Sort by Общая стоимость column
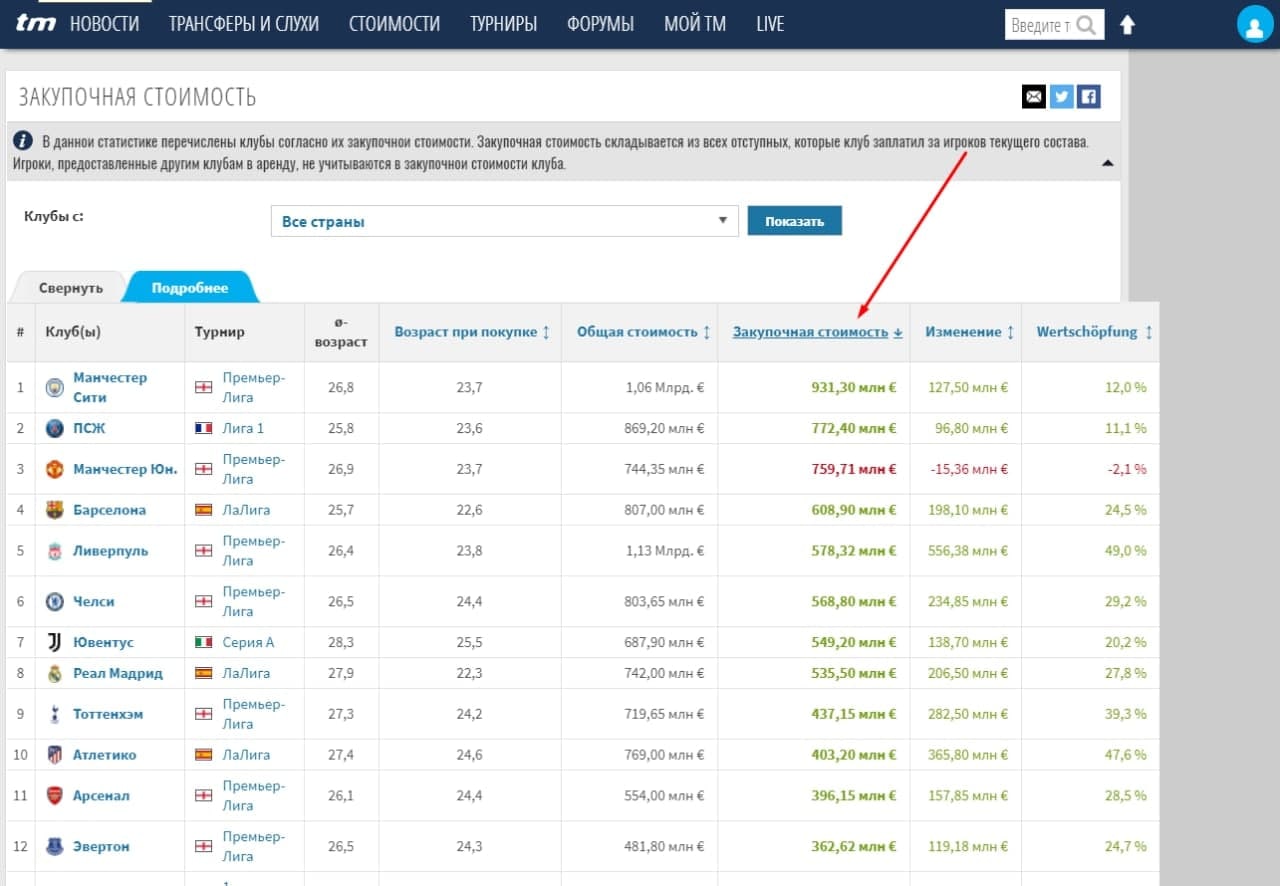This screenshot has height=886, width=1280. click(643, 332)
